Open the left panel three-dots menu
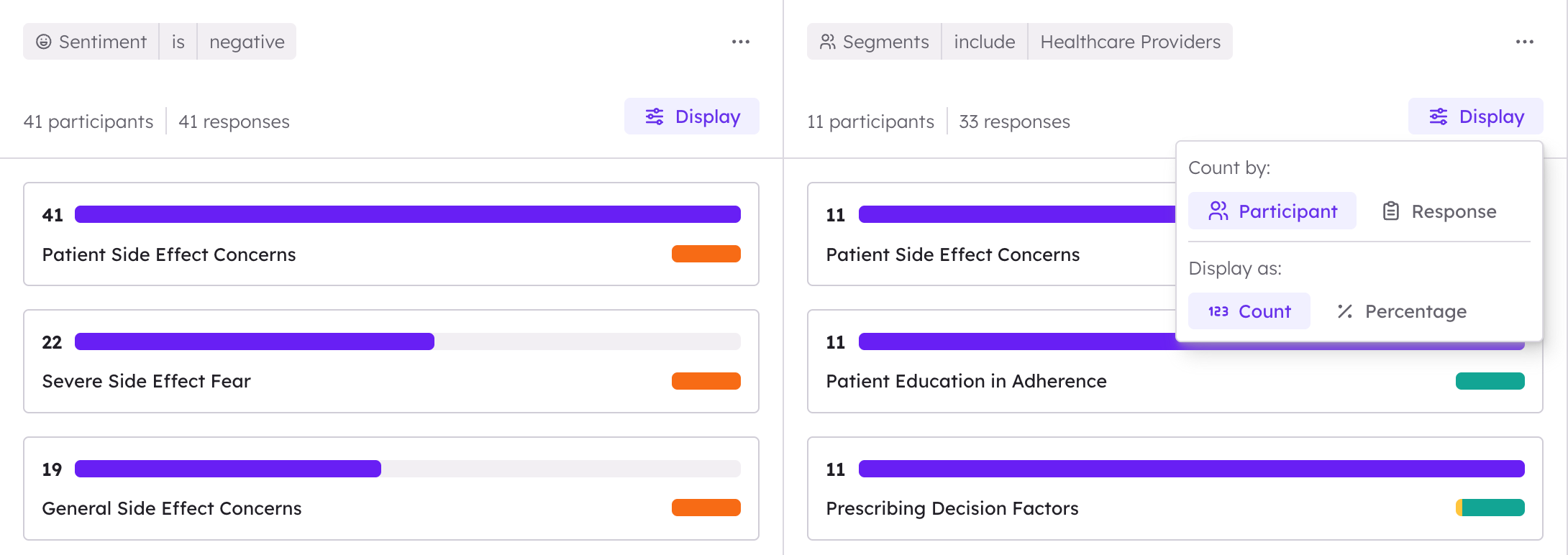Viewport: 1568px width, 555px height. point(741,42)
